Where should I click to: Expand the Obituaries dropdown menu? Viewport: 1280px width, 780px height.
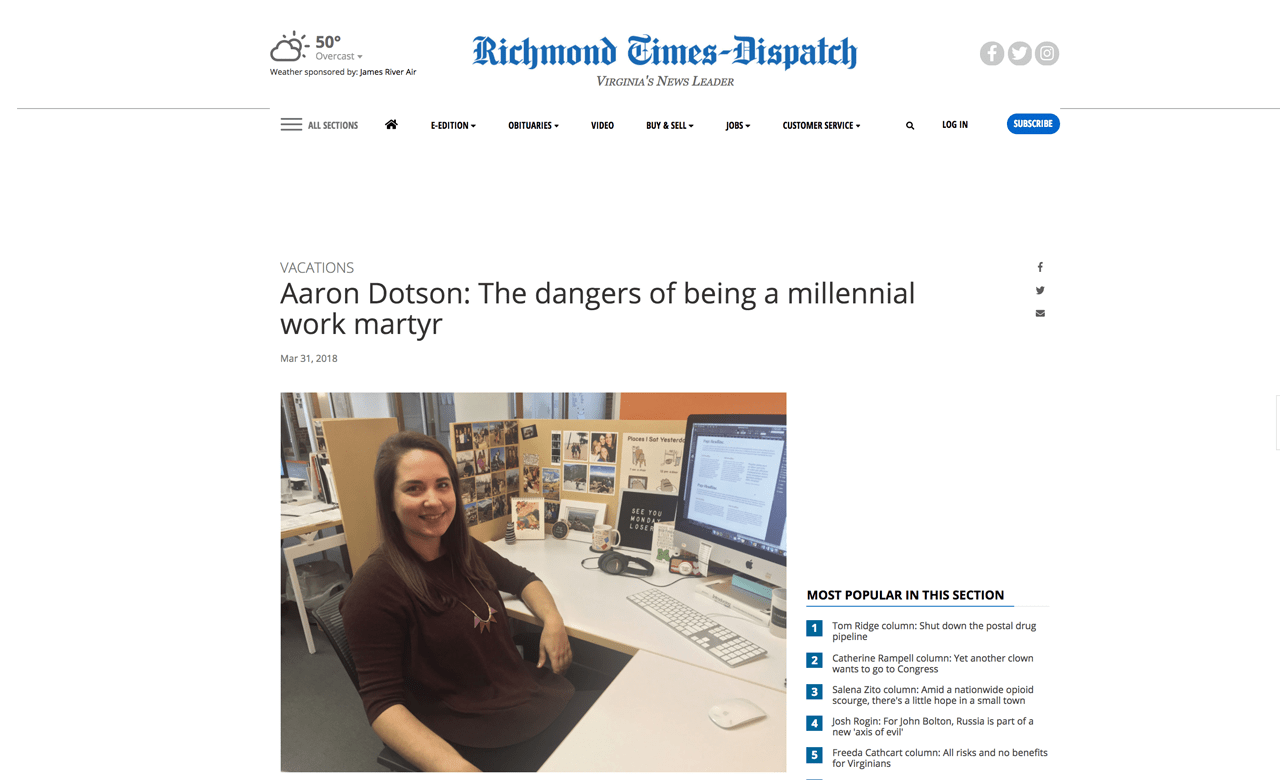coord(533,126)
